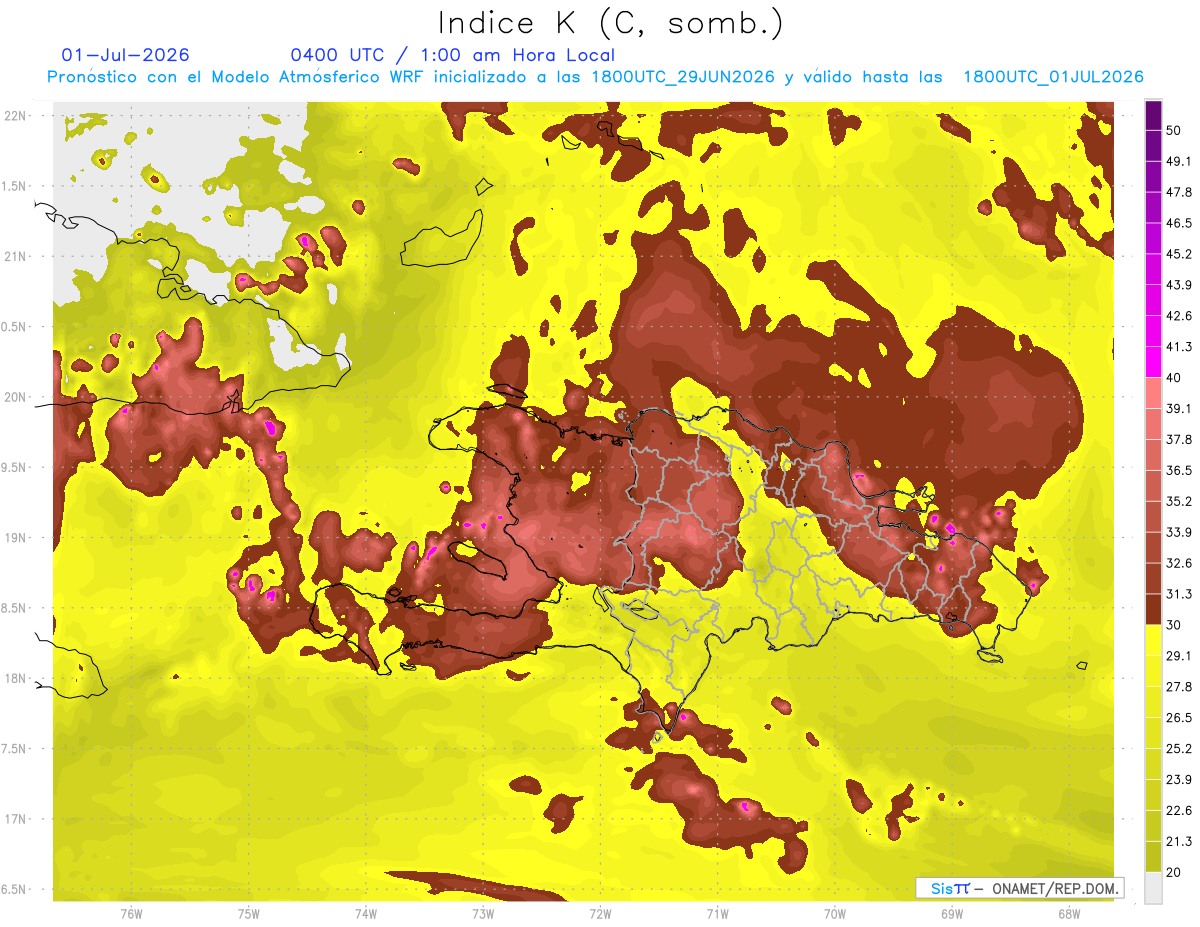Click the '6.5N' latitude tick label

click(14, 890)
